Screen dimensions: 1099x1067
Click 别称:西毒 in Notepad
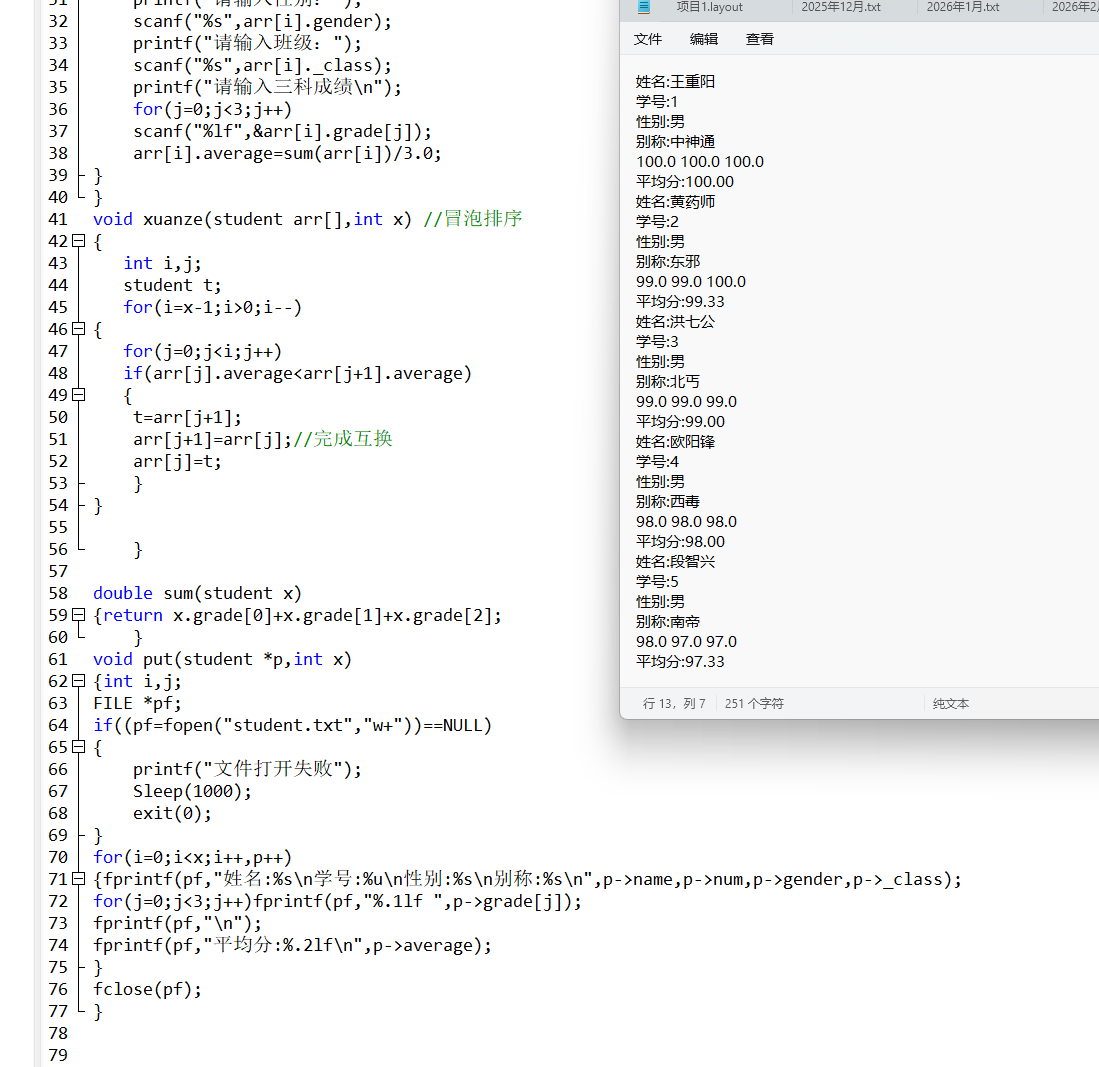(x=668, y=501)
